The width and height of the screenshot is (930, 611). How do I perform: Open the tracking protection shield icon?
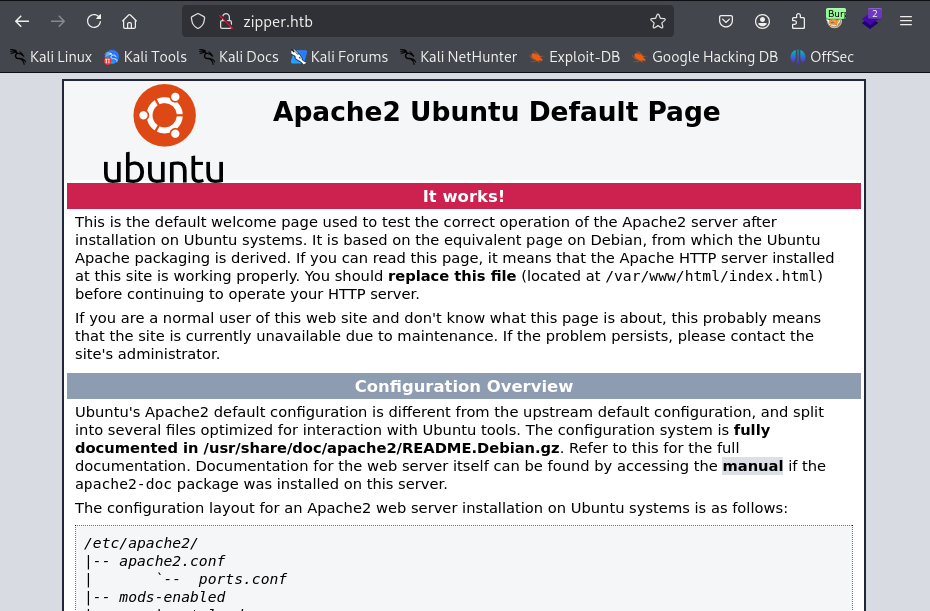coord(198,22)
